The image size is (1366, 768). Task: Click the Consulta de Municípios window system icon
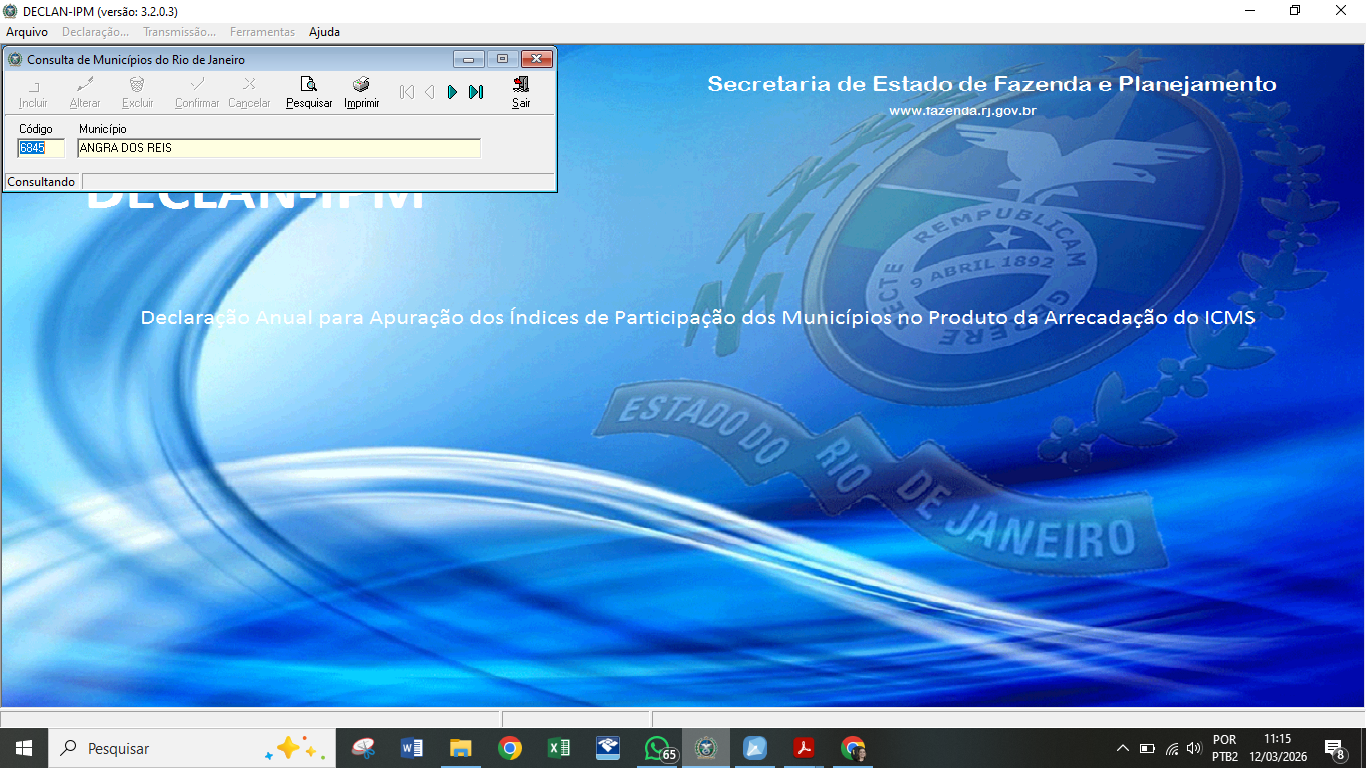pyautogui.click(x=15, y=60)
